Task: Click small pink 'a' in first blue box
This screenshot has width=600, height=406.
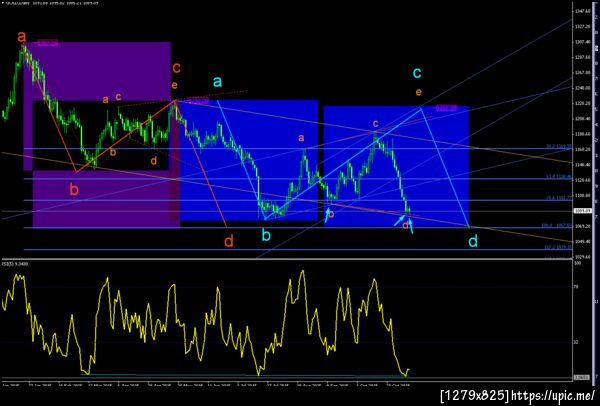Action: (x=301, y=137)
